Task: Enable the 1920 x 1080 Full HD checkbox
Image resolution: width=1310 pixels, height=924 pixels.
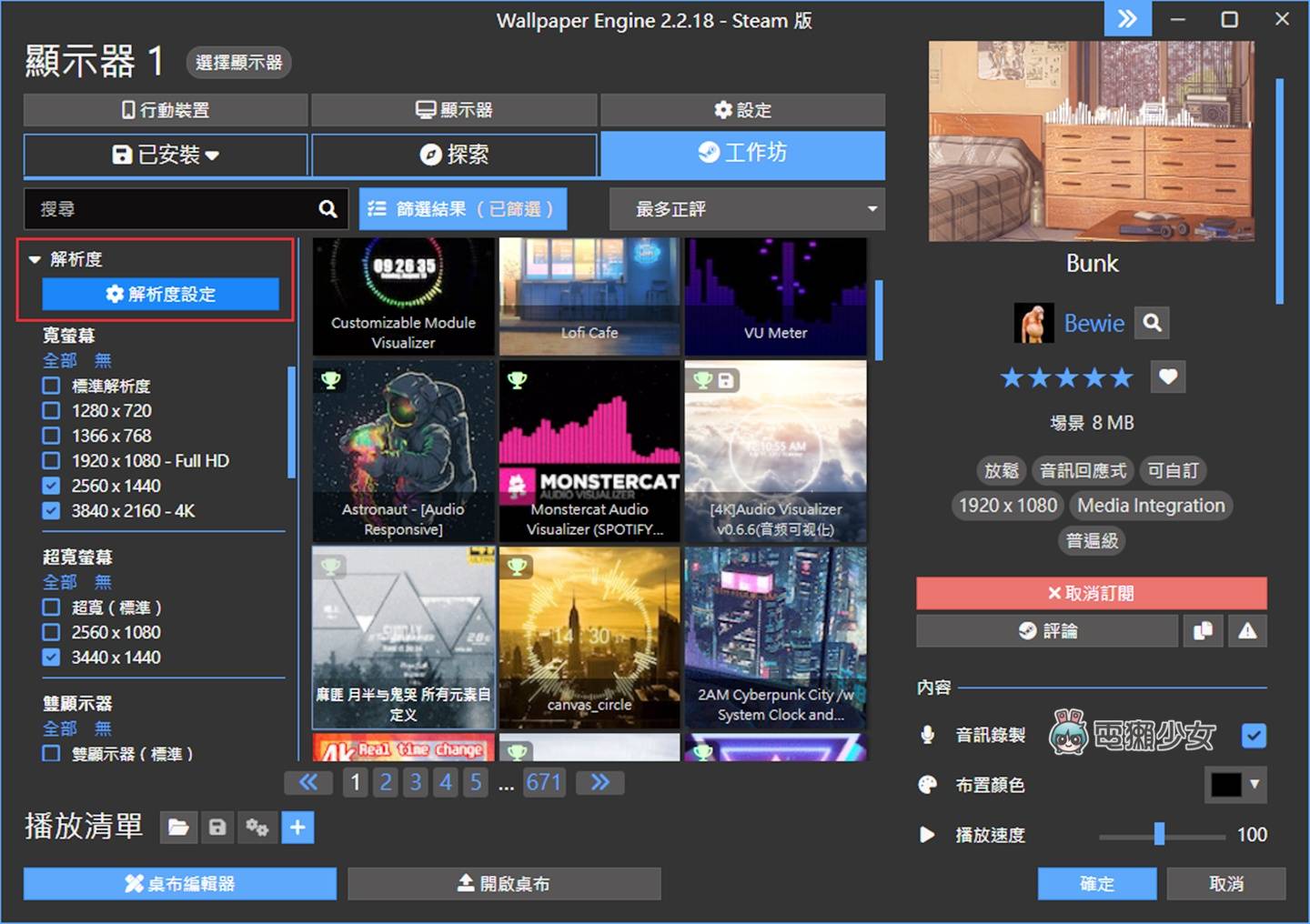Action: click(51, 460)
